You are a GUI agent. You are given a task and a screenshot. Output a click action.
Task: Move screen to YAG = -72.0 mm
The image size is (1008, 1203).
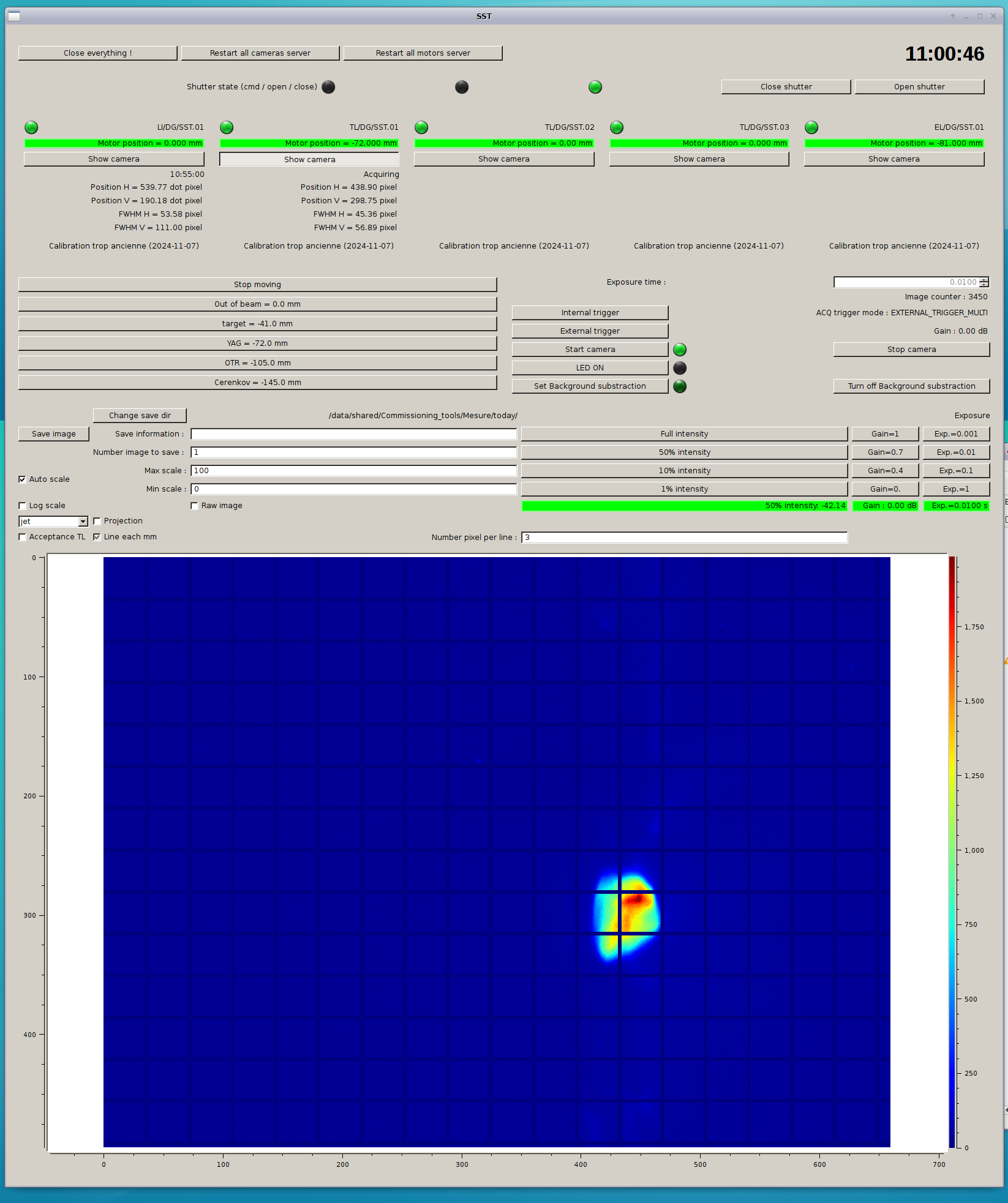point(257,343)
